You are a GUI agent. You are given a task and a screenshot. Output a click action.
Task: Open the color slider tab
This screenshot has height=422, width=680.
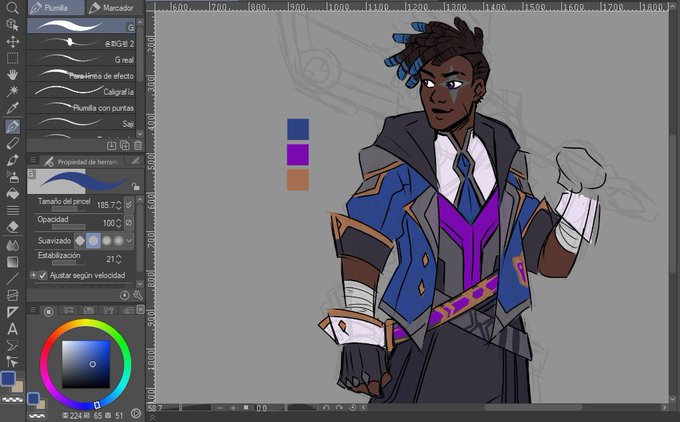(68, 311)
